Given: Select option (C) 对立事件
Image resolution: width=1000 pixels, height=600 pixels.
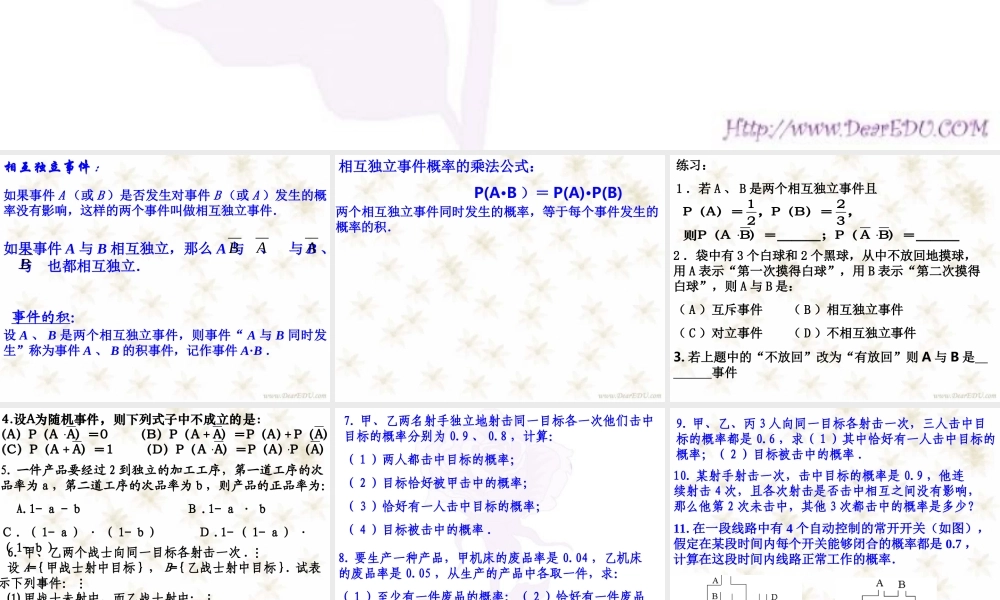Looking at the screenshot, I should pos(720,333).
